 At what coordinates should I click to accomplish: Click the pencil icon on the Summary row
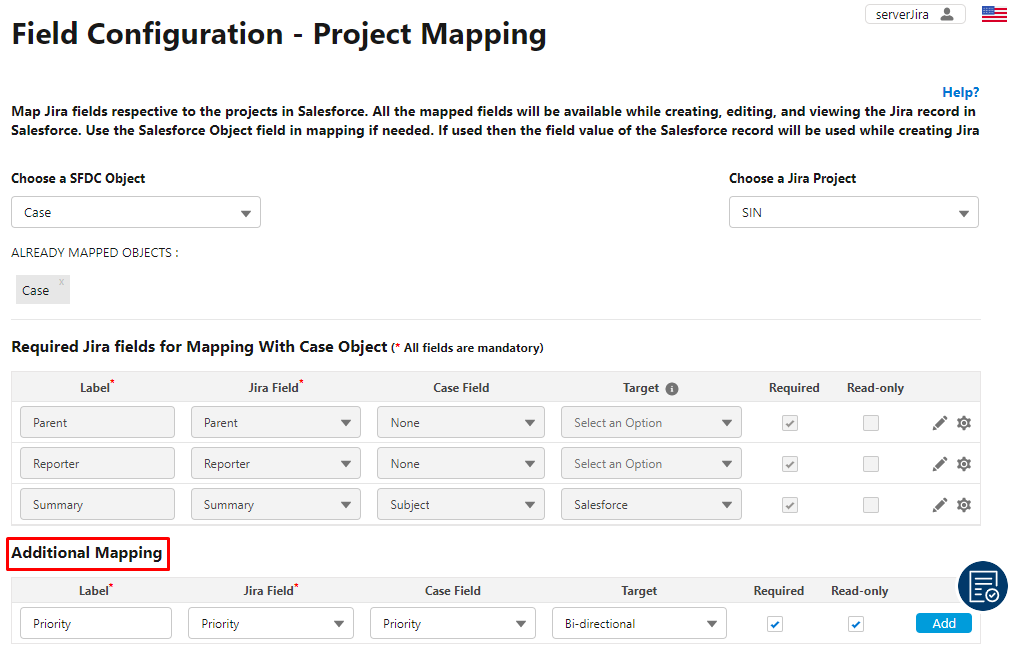[938, 504]
